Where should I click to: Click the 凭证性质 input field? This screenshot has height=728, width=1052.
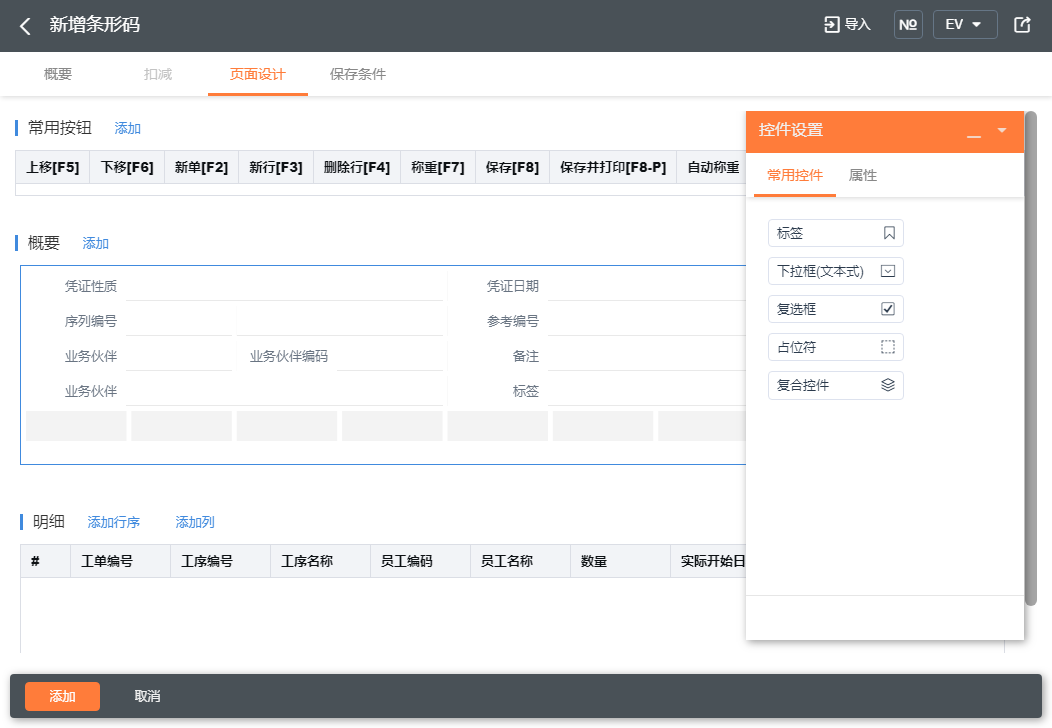click(x=284, y=286)
